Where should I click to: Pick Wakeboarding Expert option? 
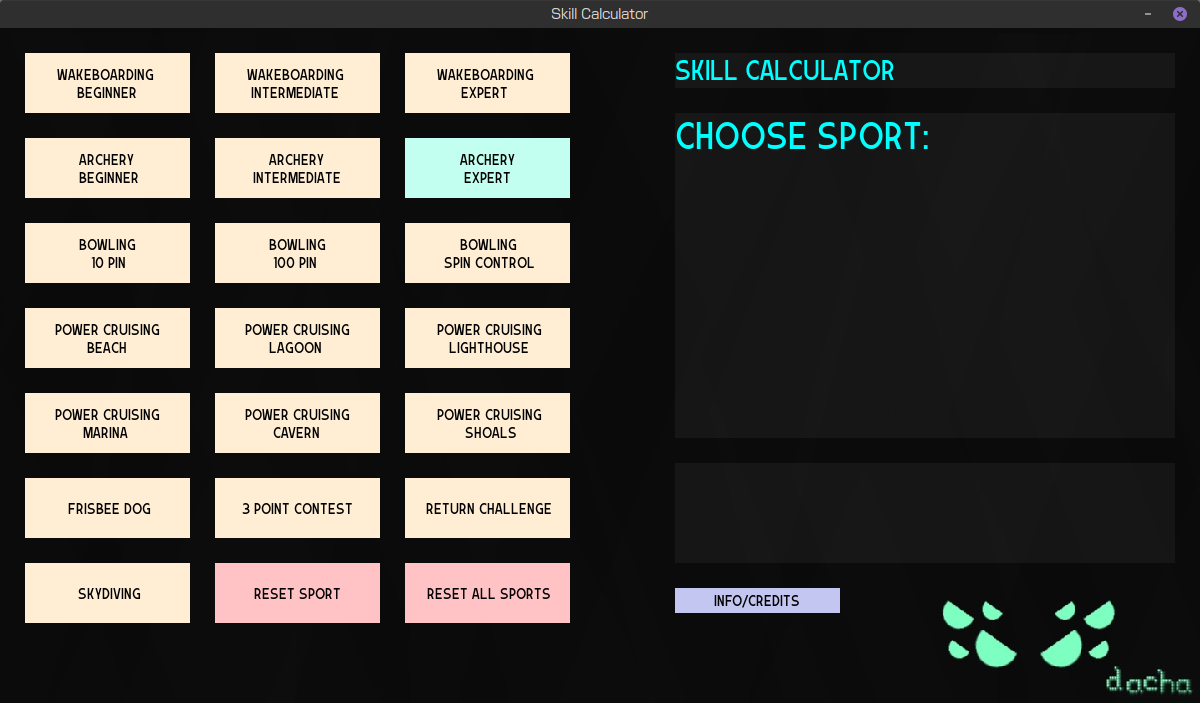coord(487,83)
